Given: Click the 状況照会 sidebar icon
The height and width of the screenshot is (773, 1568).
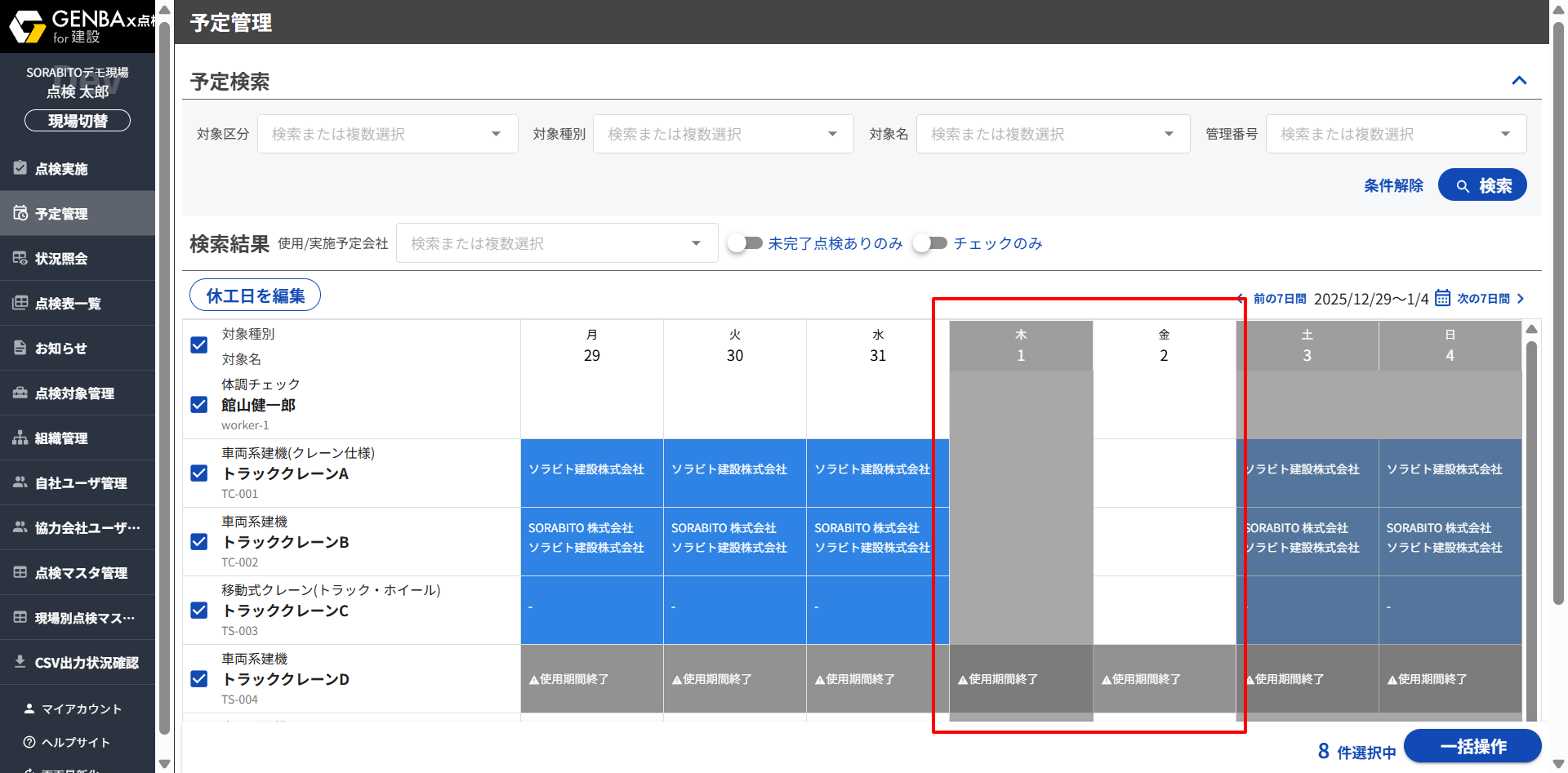Looking at the screenshot, I should pyautogui.click(x=20, y=258).
